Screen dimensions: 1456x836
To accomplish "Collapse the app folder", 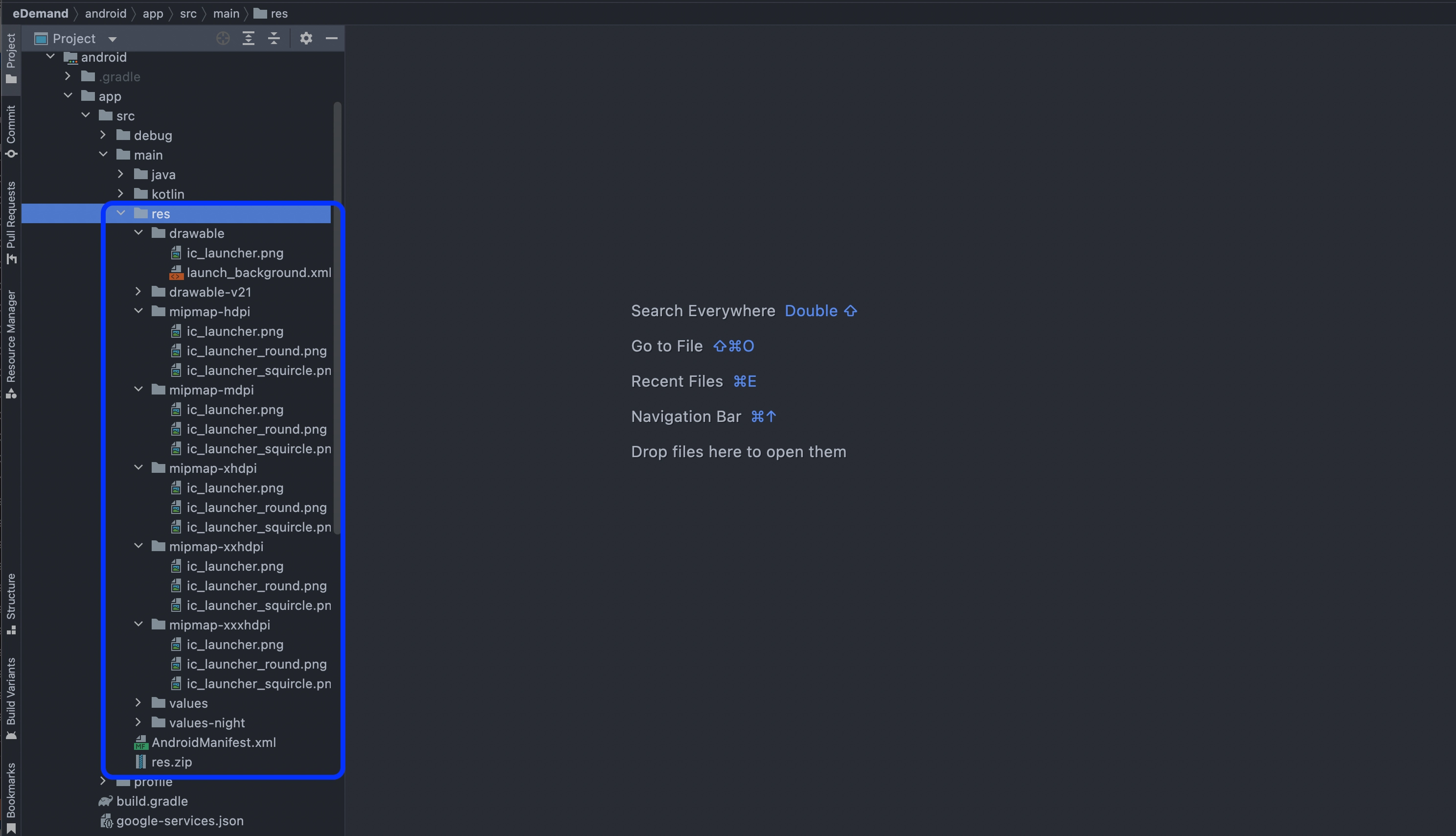I will (68, 96).
